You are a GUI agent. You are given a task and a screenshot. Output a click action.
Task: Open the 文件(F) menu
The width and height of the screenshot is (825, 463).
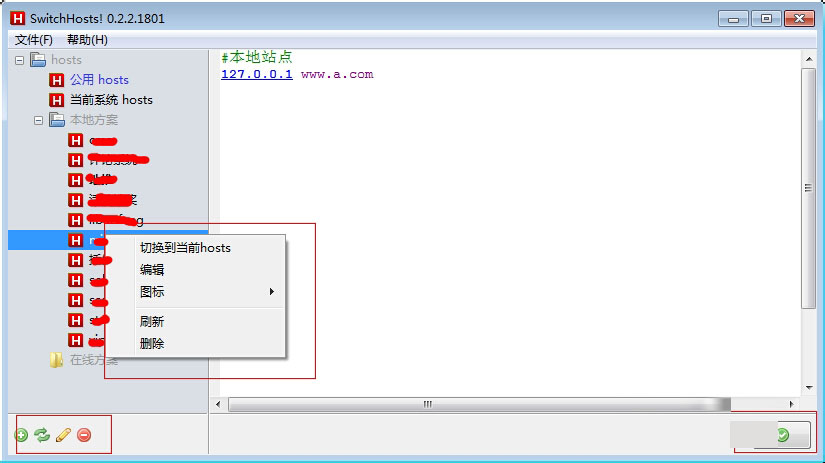(34, 40)
